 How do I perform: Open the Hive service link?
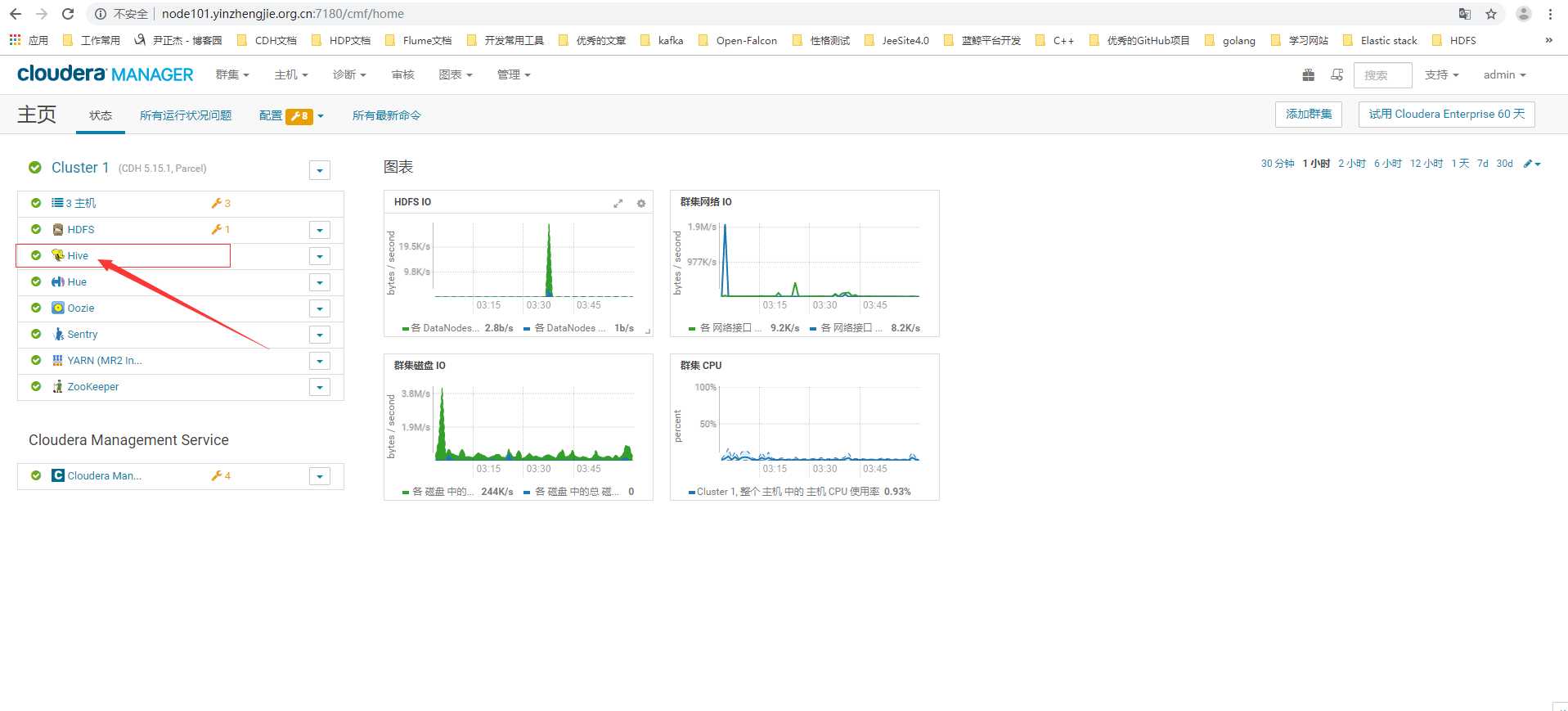(x=78, y=256)
